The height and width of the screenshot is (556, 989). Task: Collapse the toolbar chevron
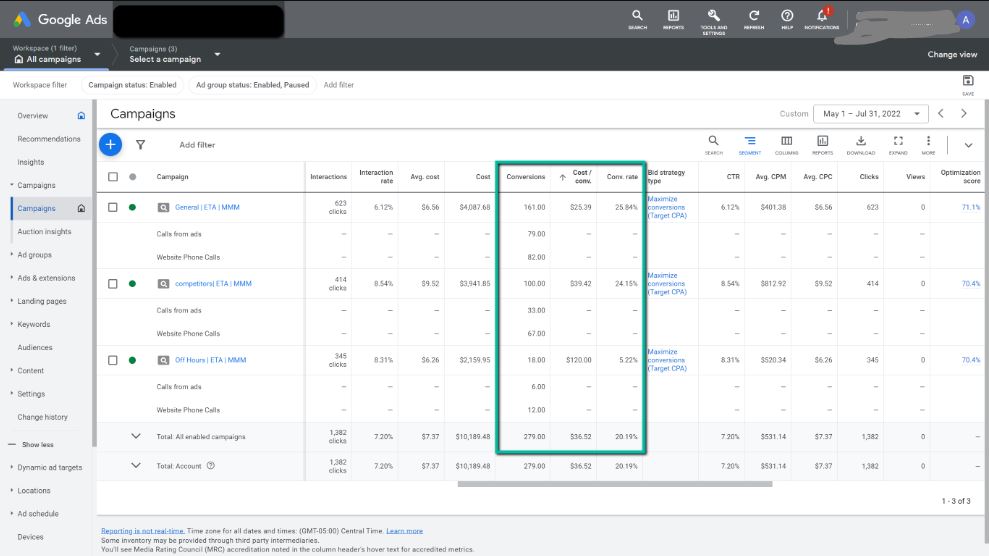pyautogui.click(x=968, y=145)
